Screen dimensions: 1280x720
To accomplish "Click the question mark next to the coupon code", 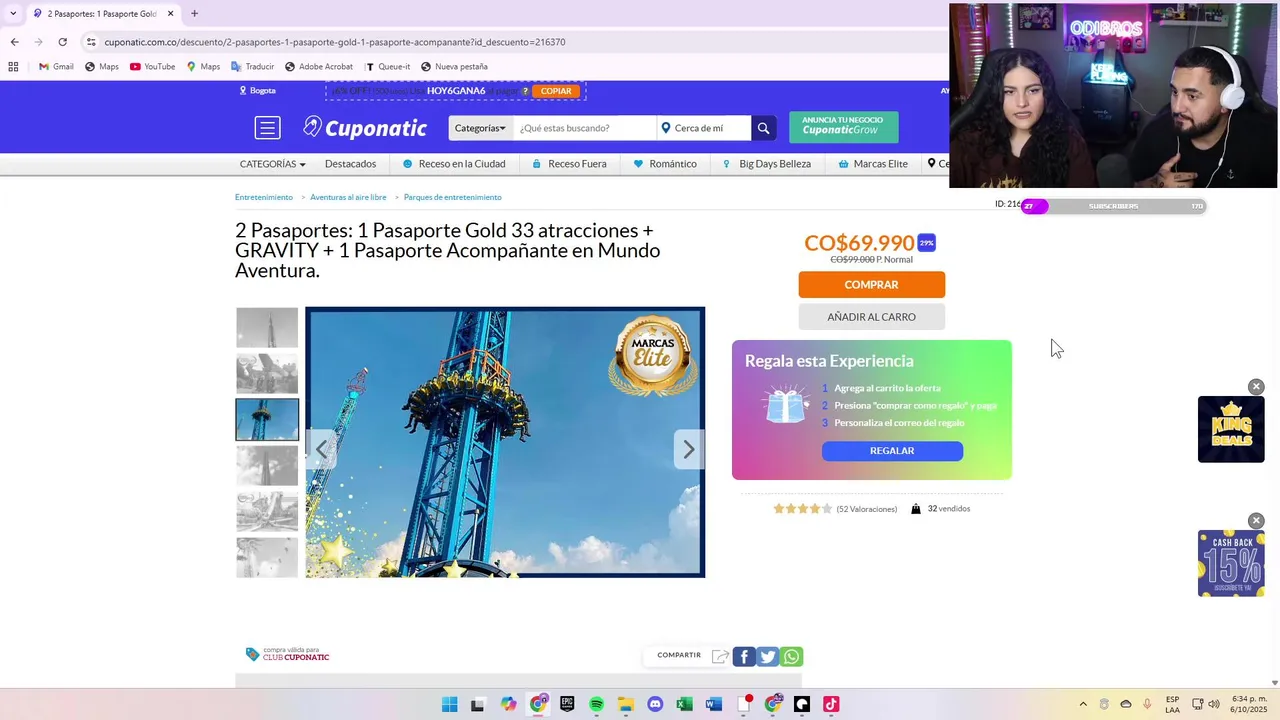I will coord(525,91).
